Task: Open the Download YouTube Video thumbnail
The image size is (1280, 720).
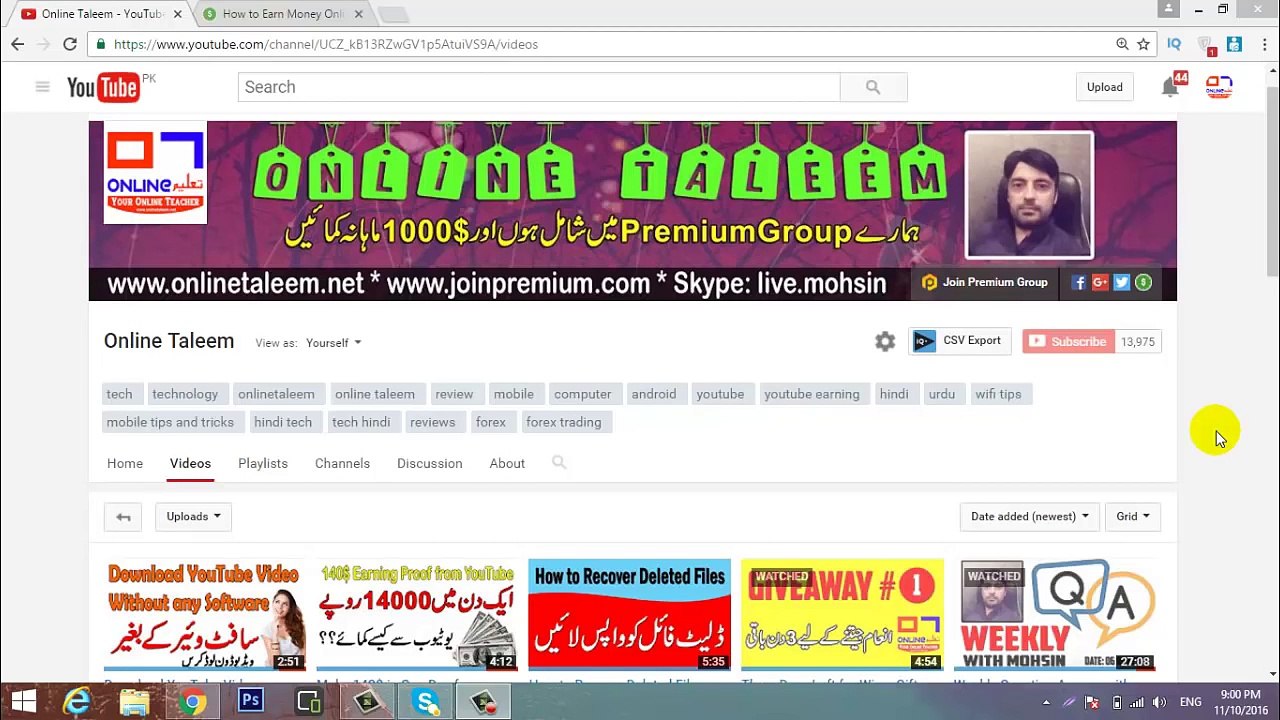Action: click(205, 615)
